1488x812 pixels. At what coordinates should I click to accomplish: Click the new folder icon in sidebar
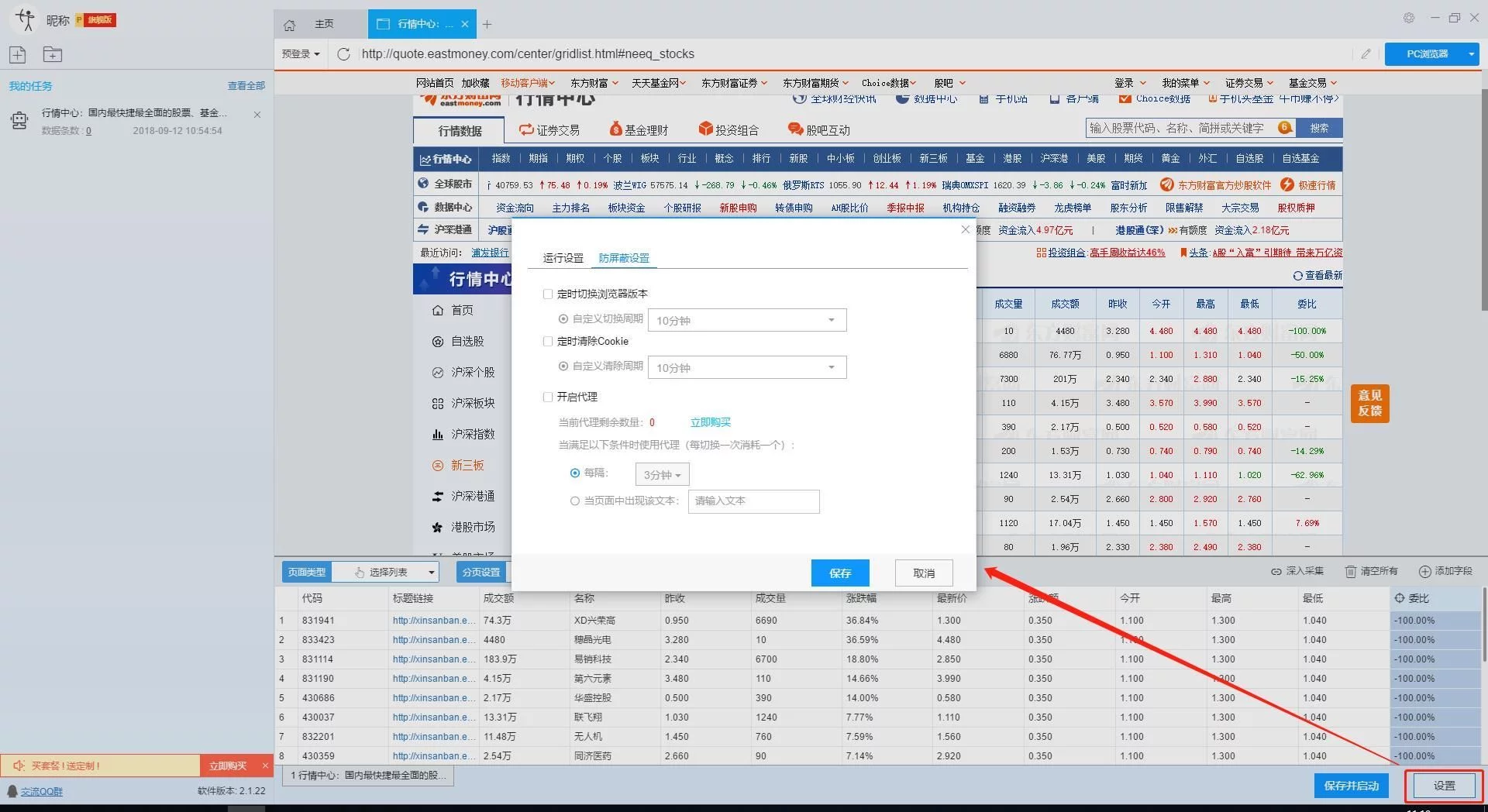tap(53, 54)
